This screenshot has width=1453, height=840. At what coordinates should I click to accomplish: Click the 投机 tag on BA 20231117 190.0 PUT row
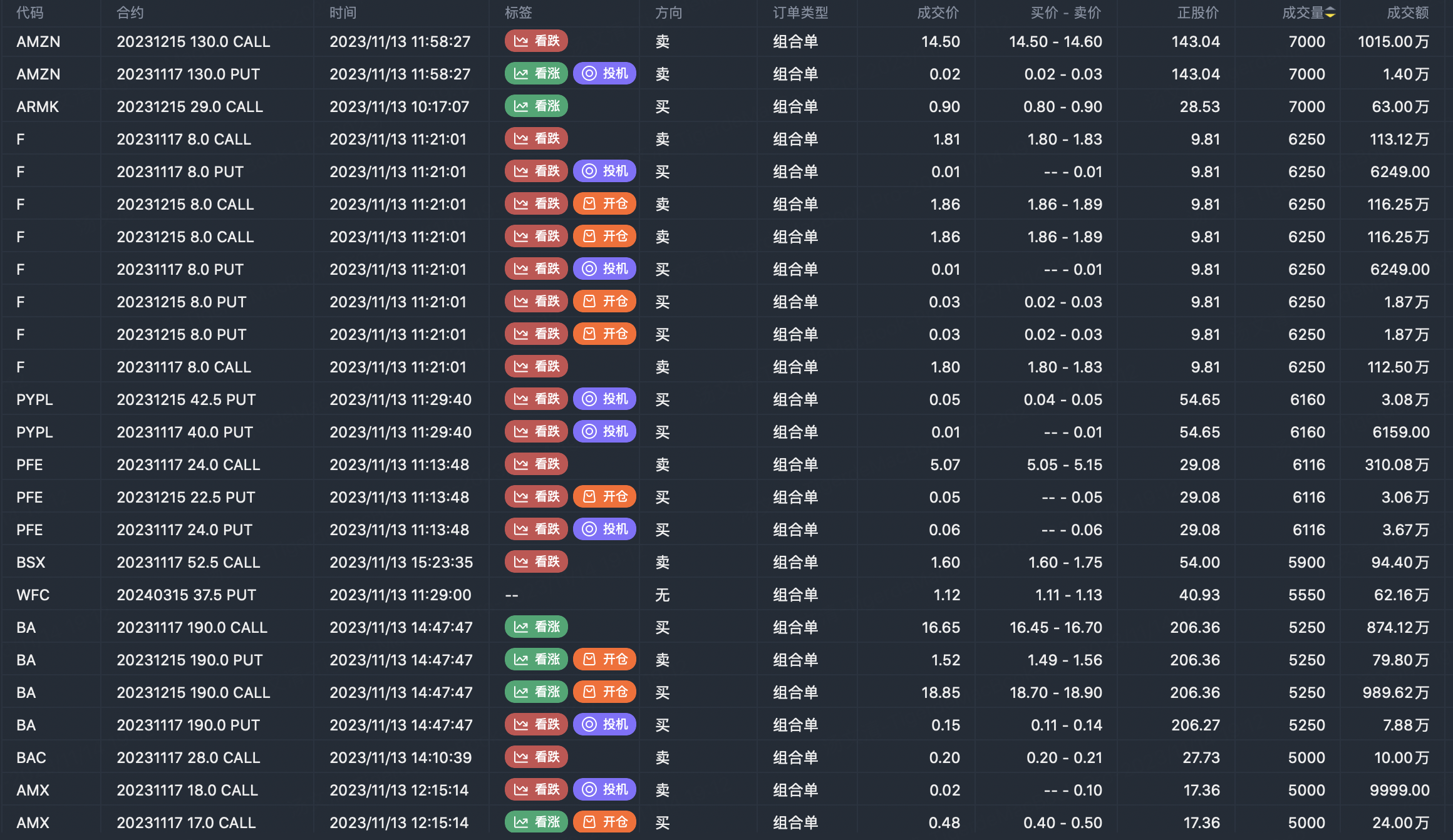point(604,725)
